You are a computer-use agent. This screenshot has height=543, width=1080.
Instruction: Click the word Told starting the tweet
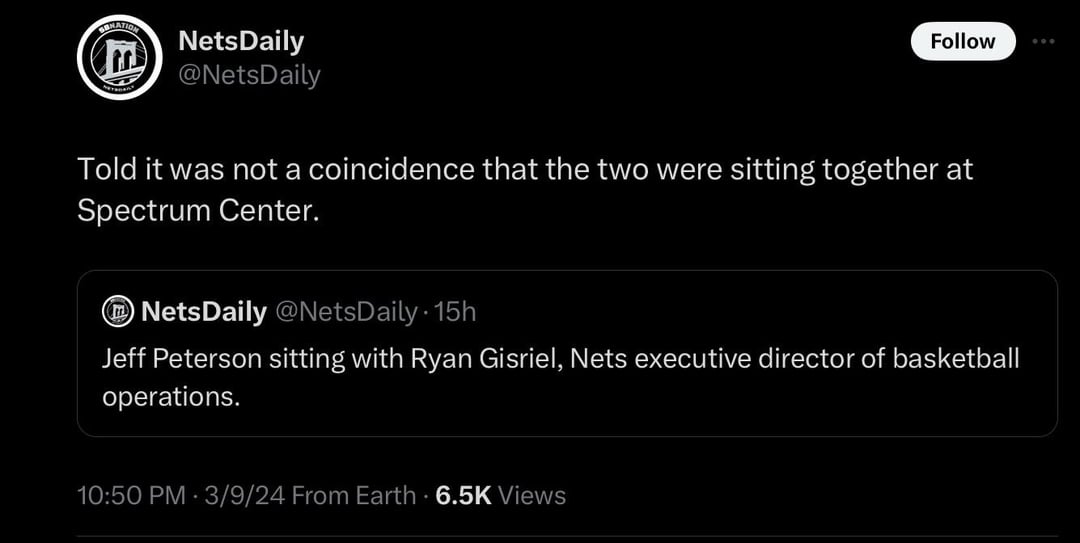(105, 170)
